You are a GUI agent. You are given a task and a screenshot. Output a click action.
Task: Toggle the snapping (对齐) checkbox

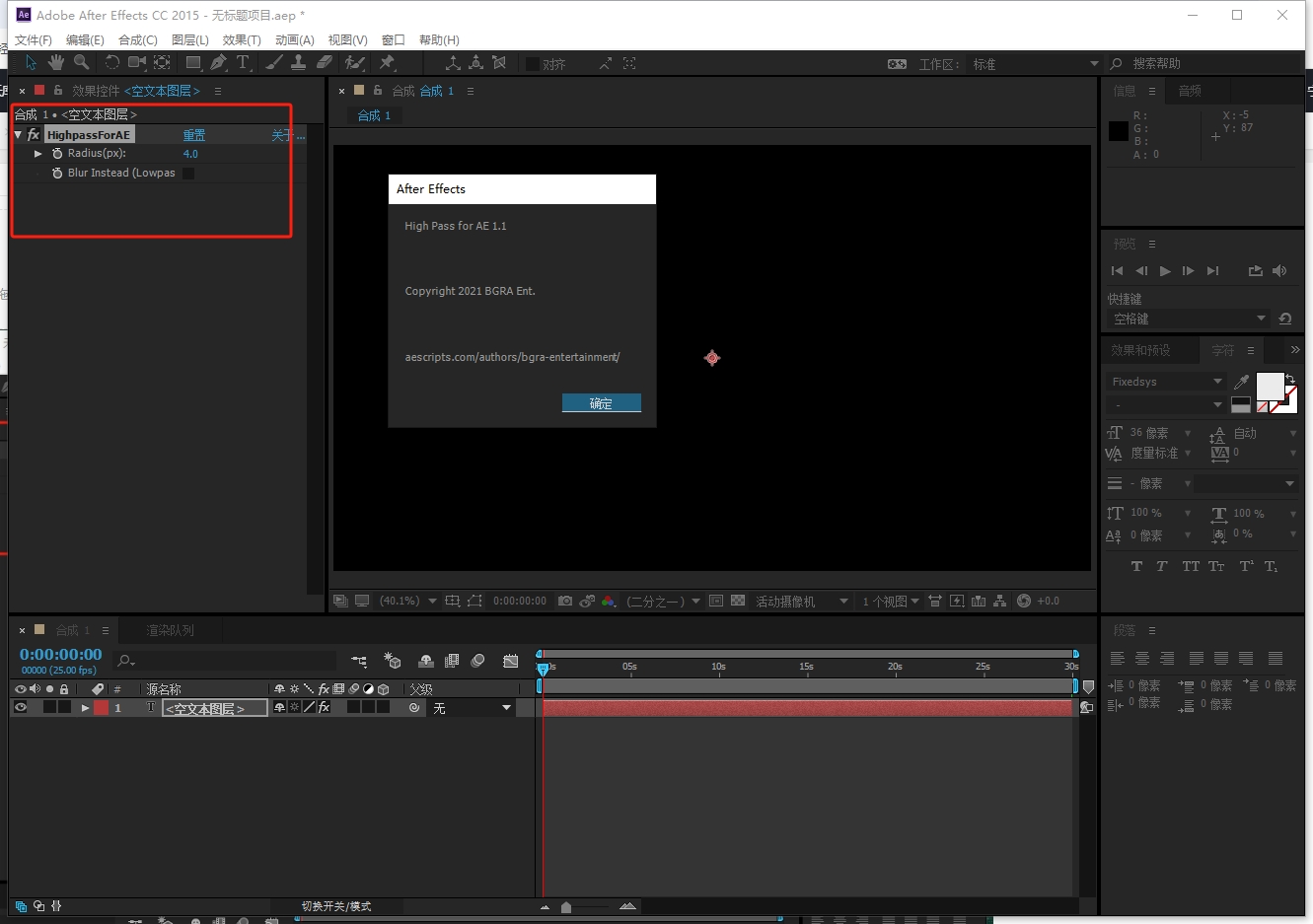tap(533, 64)
